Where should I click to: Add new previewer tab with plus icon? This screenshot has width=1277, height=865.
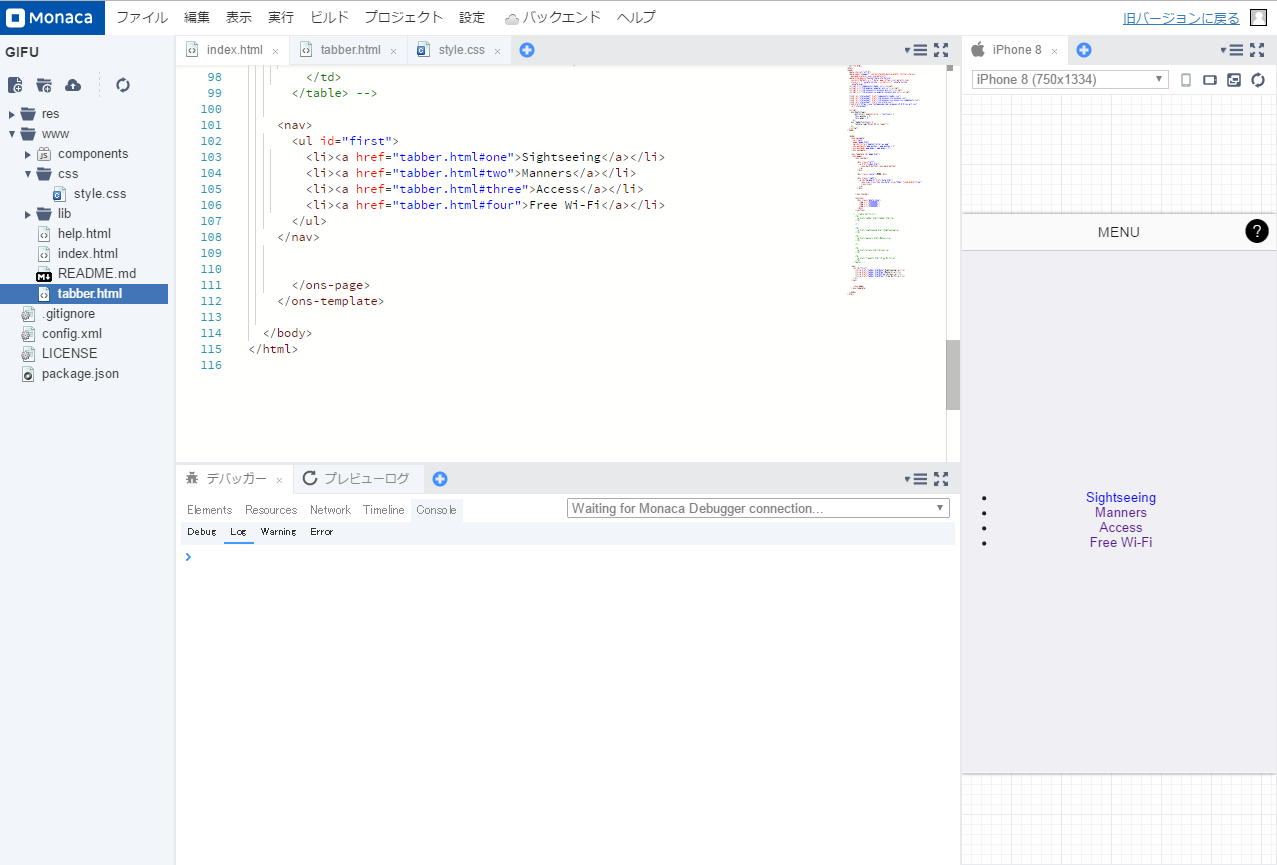1084,50
